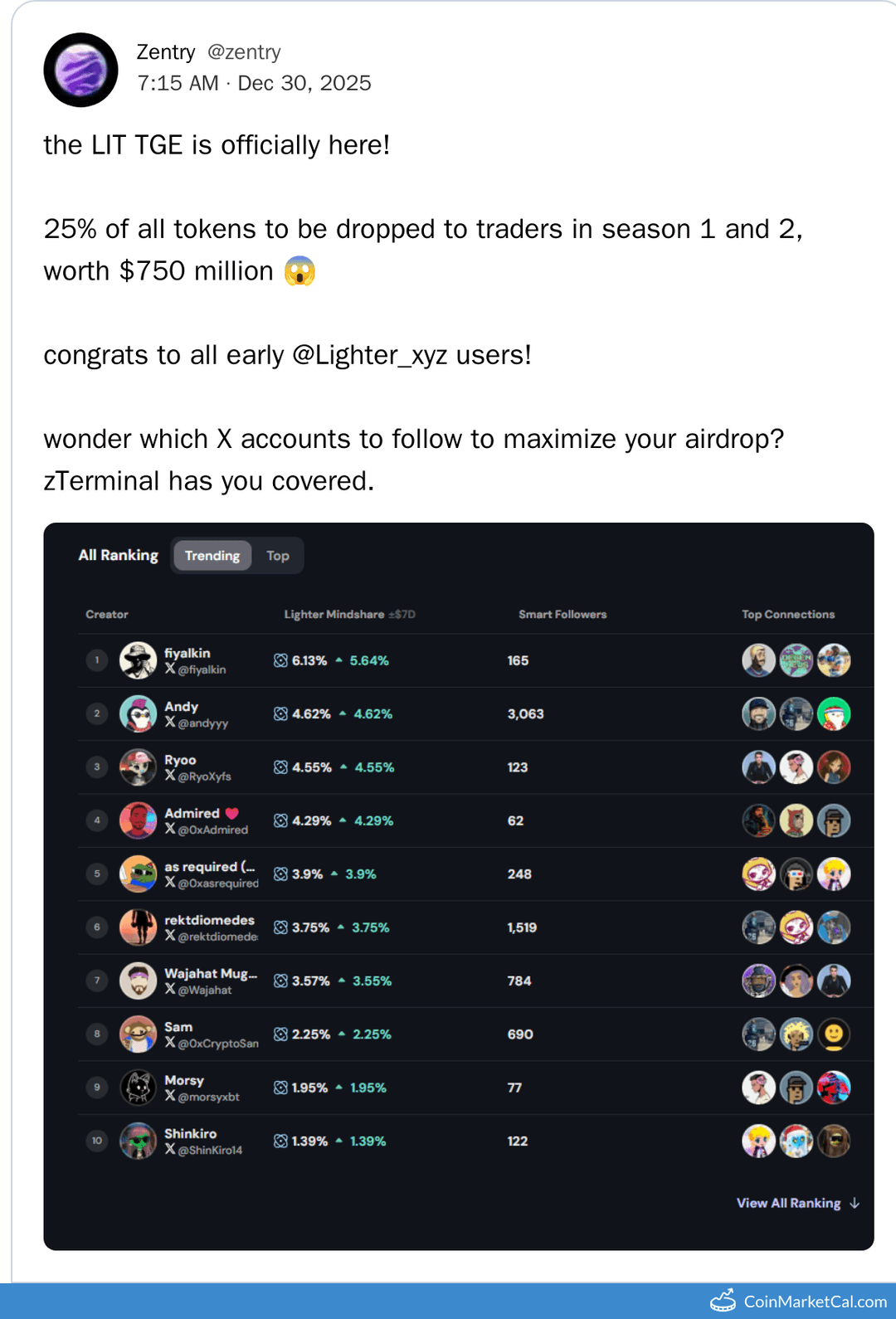Select fiyalkin's profile avatar
The height and width of the screenshot is (1319, 896).
point(138,659)
